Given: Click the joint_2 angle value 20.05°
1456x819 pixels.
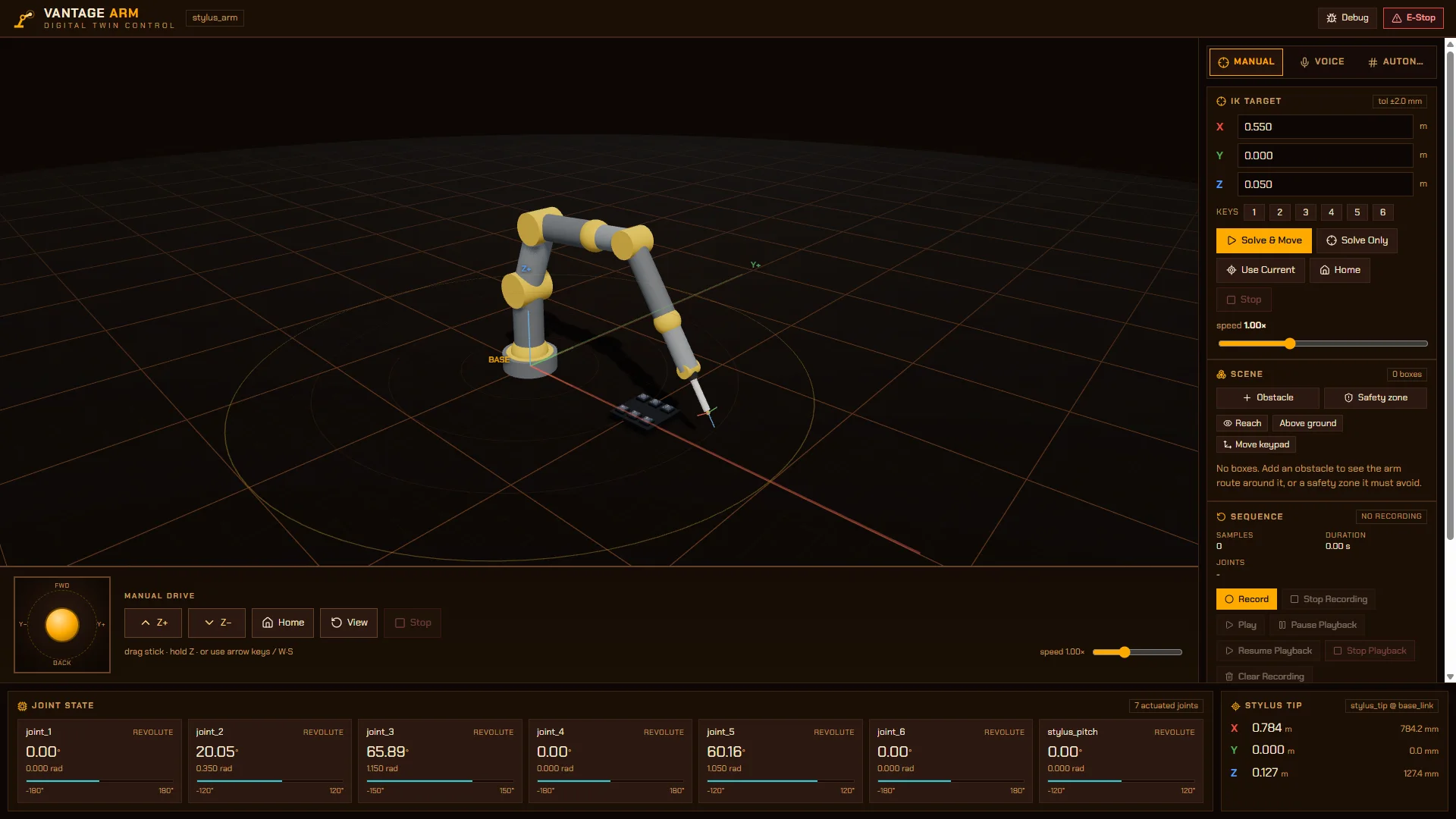Looking at the screenshot, I should [217, 752].
